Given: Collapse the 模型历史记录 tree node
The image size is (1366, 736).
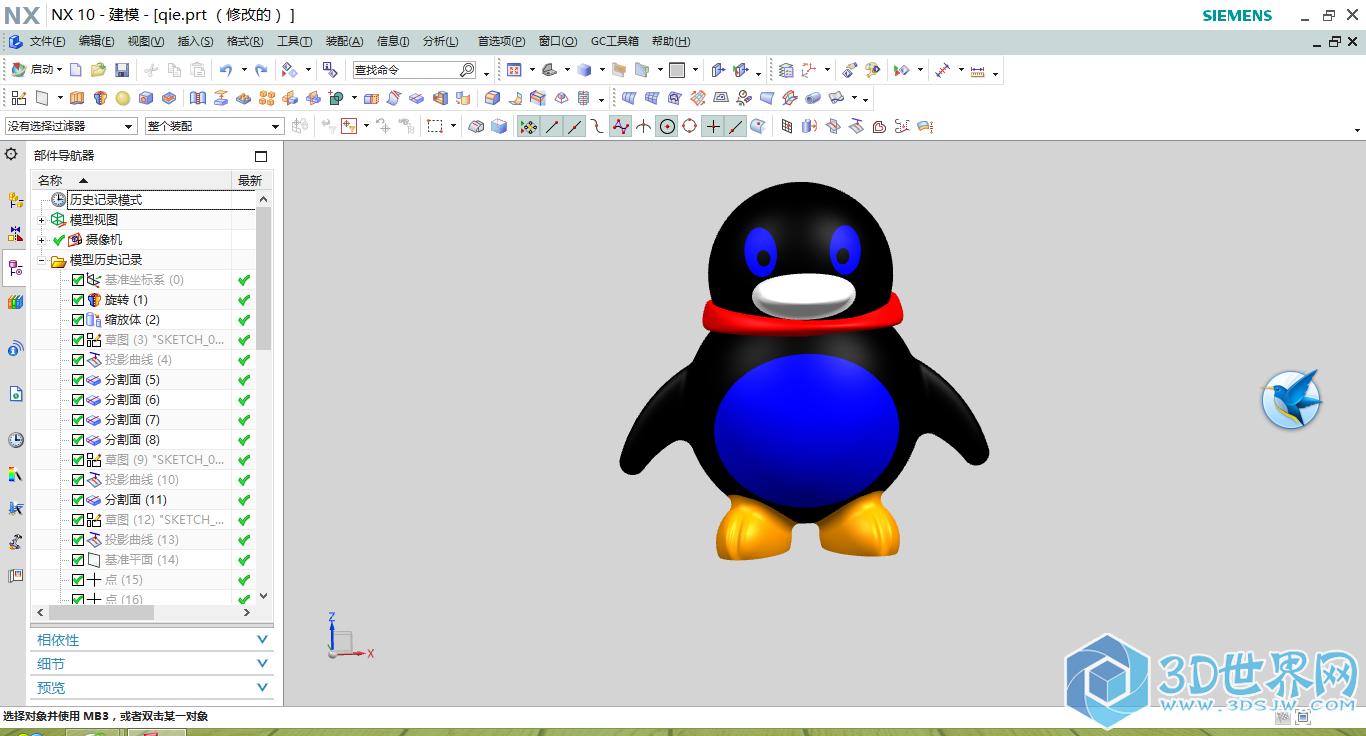Looking at the screenshot, I should [41, 260].
